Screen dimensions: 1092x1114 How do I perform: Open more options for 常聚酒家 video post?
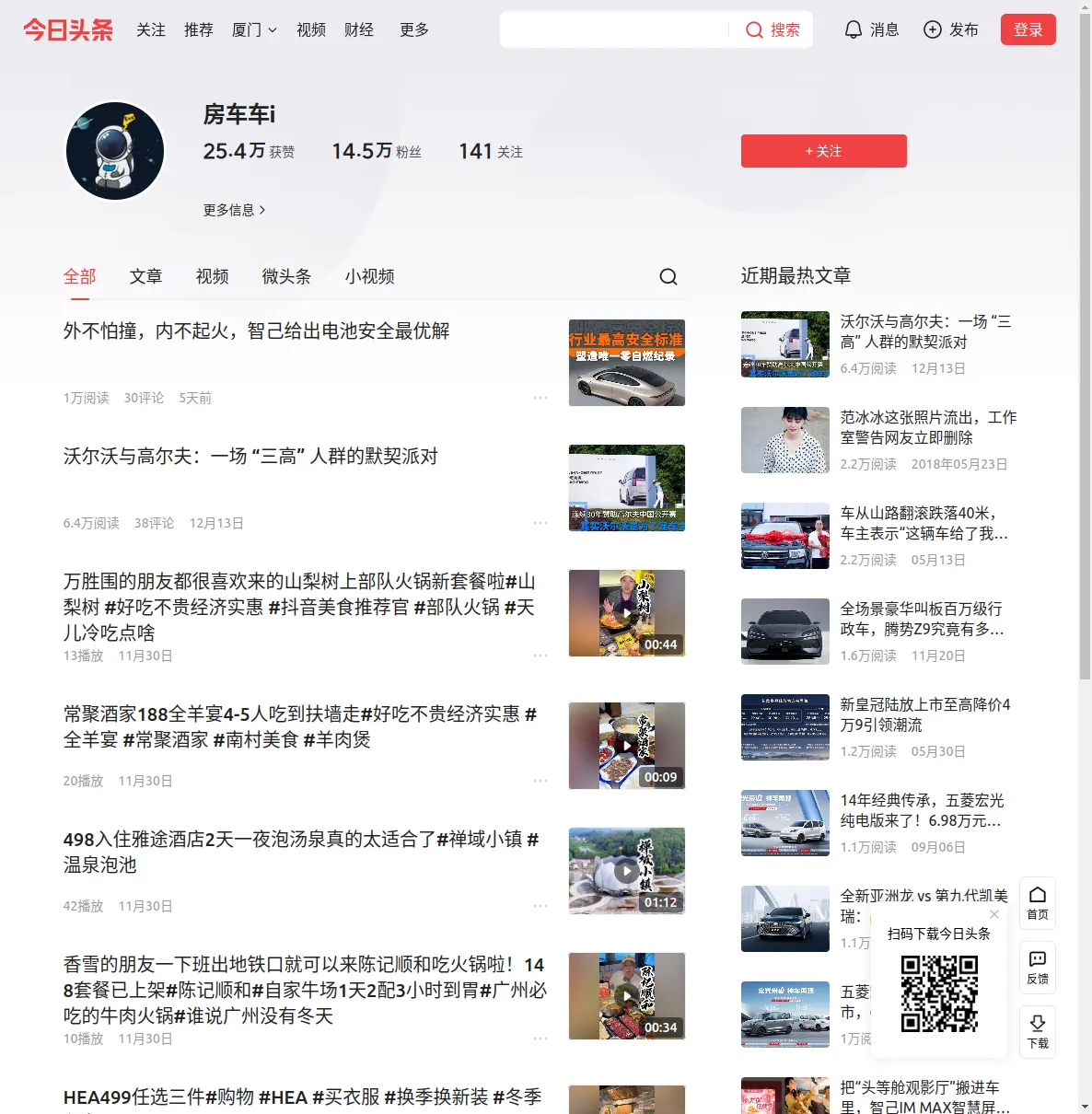pos(540,781)
